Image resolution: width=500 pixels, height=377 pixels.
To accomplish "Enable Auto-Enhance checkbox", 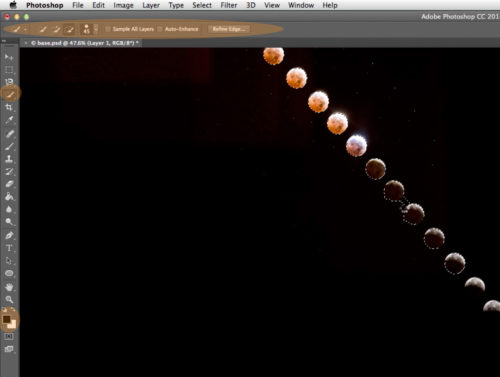I will pos(160,29).
